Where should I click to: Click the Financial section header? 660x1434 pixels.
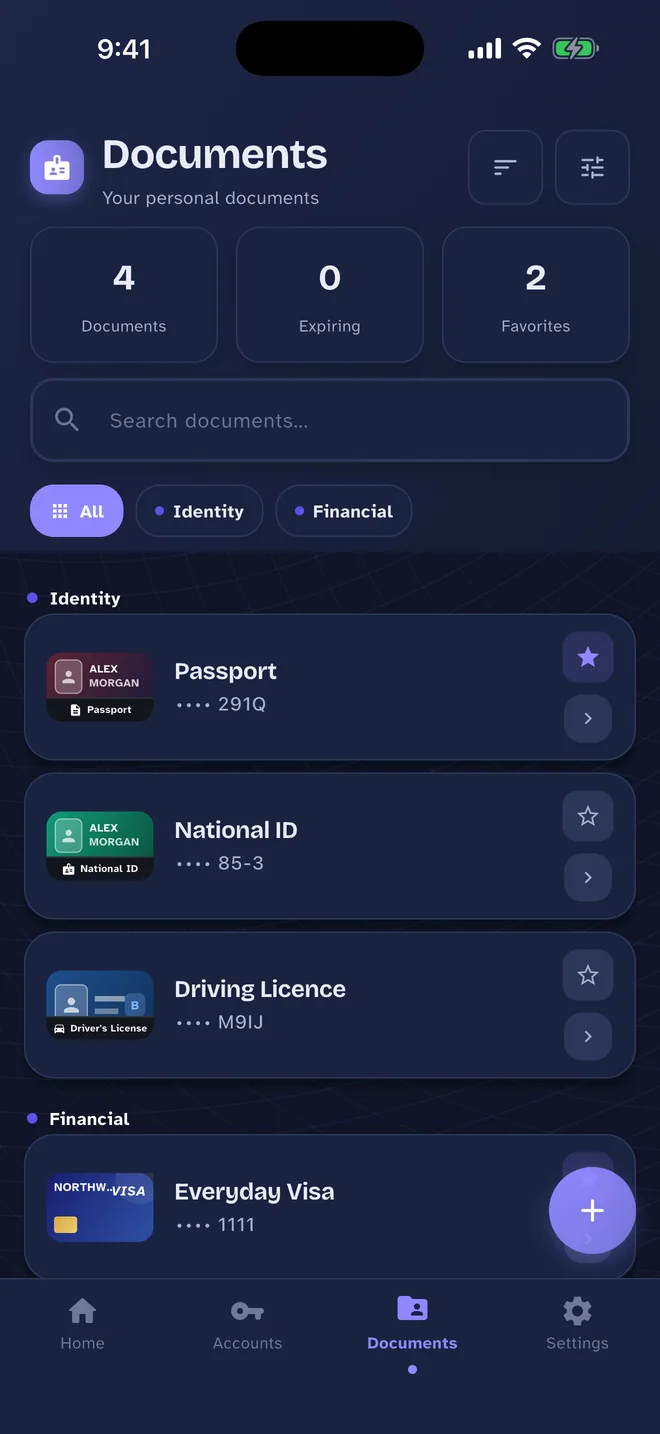click(89, 1119)
